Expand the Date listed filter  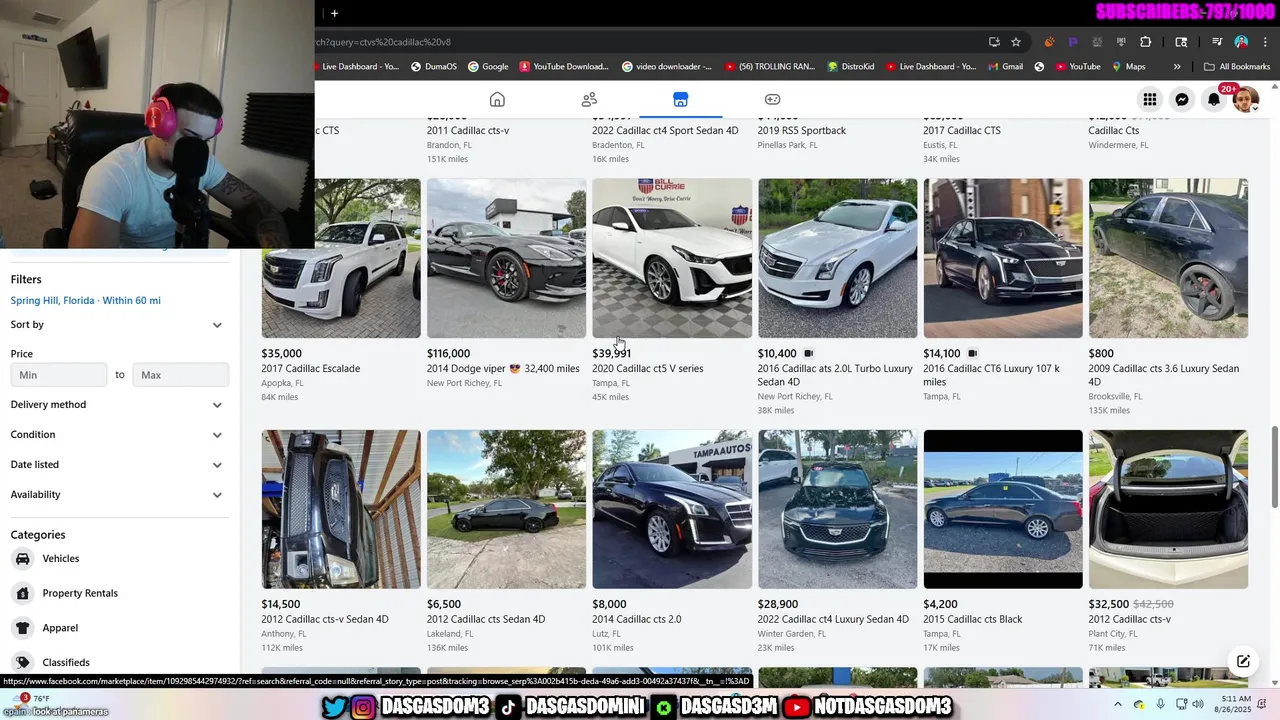point(119,465)
